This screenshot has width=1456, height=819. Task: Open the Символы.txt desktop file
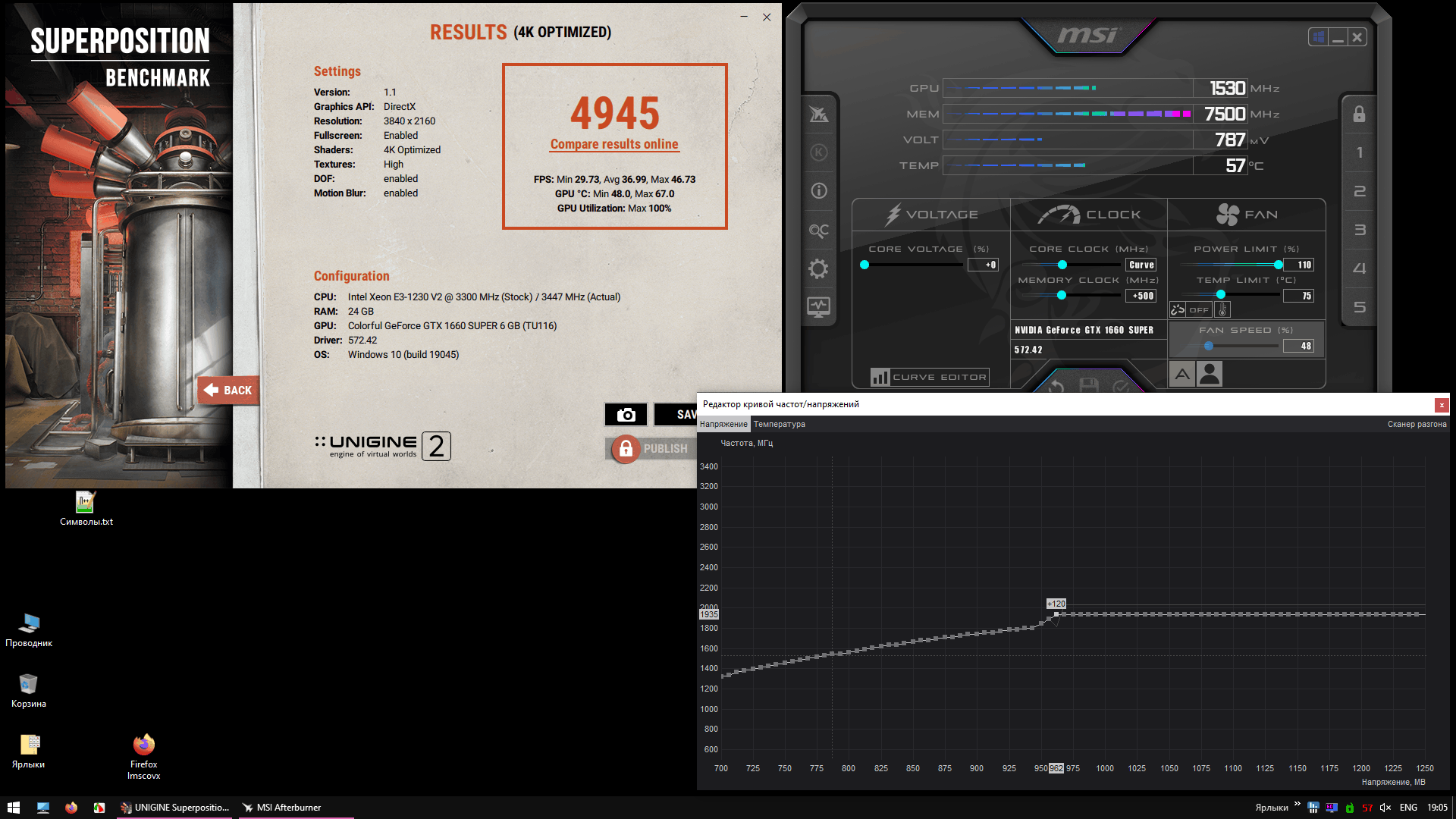point(86,508)
